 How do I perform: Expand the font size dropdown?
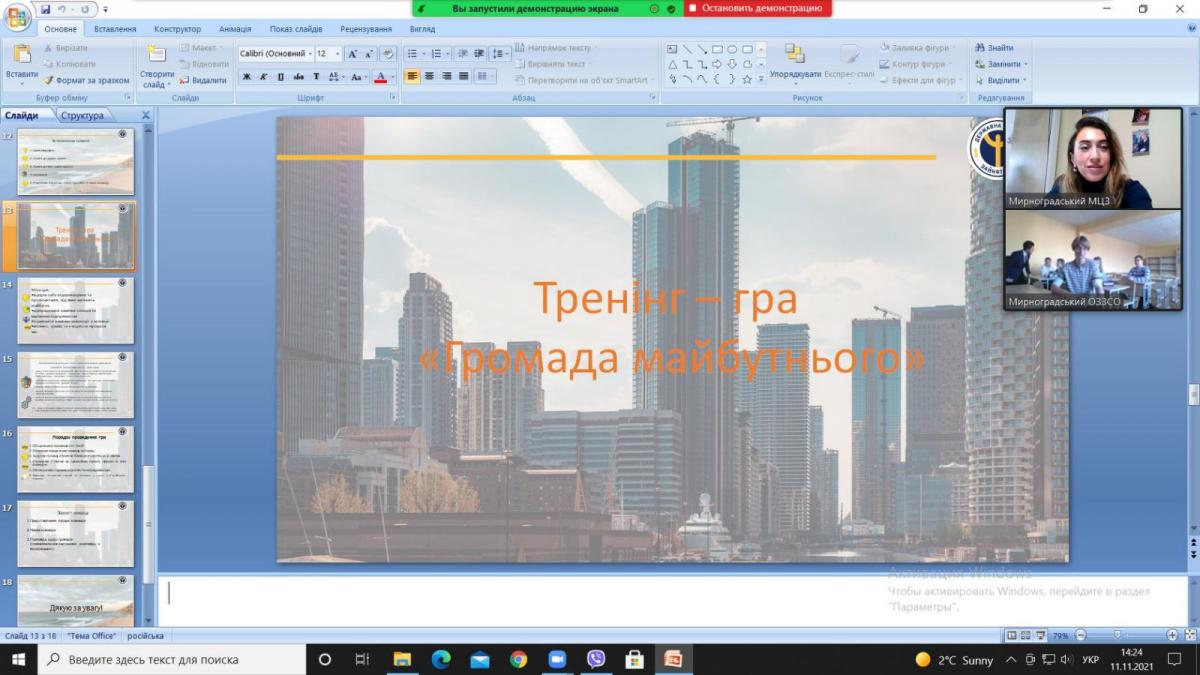tap(337, 54)
